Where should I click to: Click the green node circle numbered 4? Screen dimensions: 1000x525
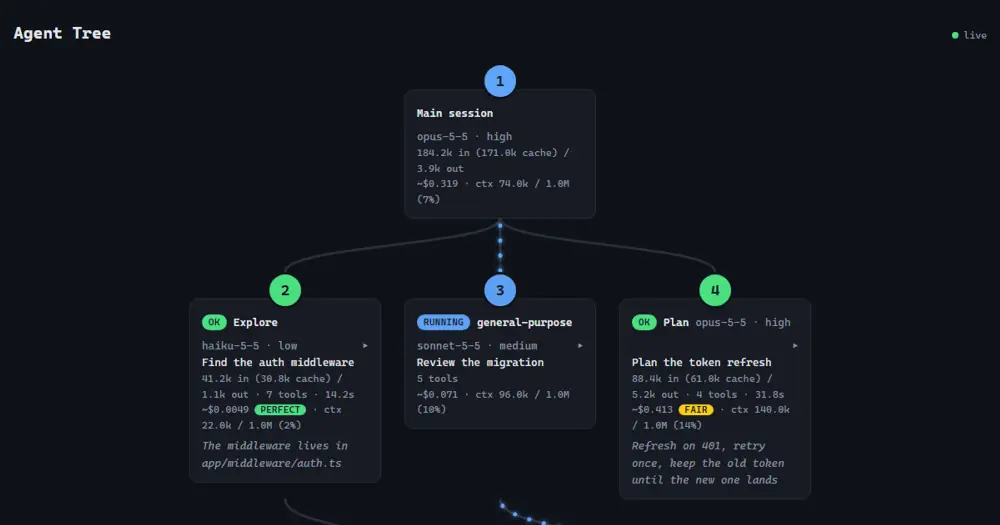(x=715, y=290)
